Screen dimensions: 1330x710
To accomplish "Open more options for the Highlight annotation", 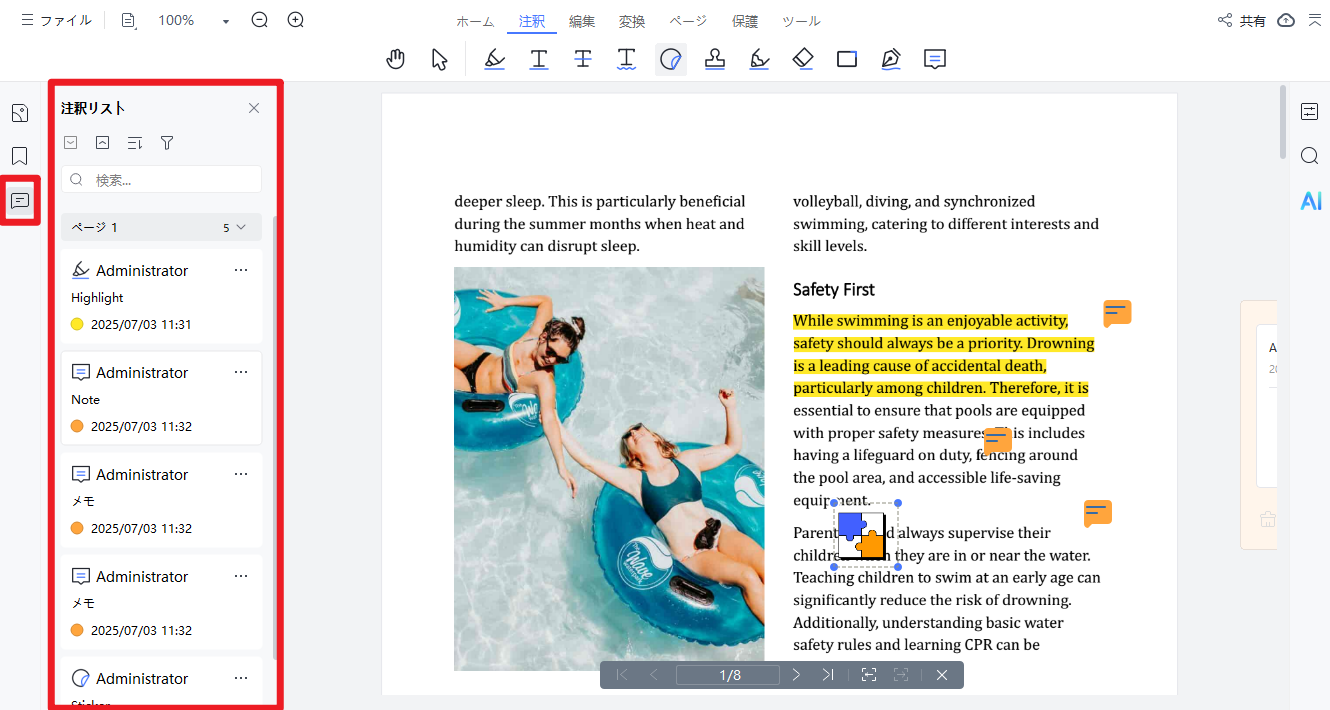I will tap(241, 270).
